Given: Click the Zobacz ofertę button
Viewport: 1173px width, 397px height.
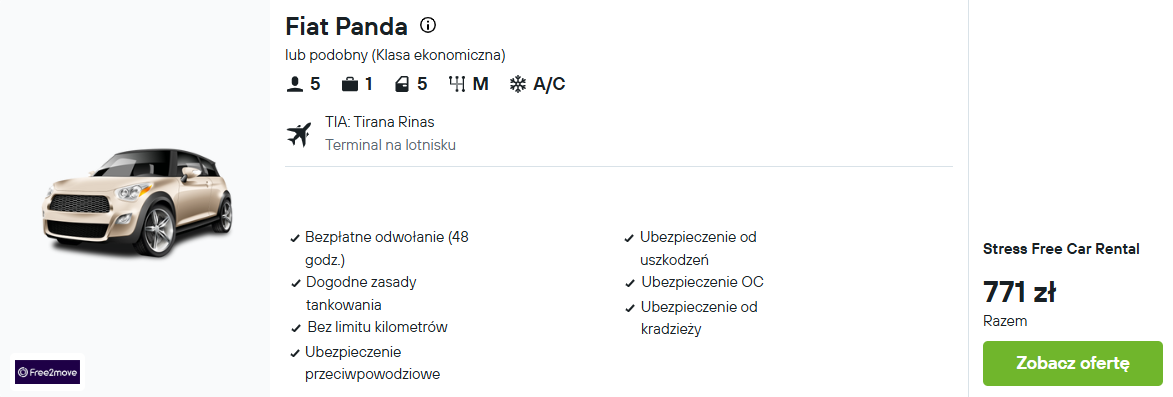Looking at the screenshot, I should click(x=1073, y=363).
